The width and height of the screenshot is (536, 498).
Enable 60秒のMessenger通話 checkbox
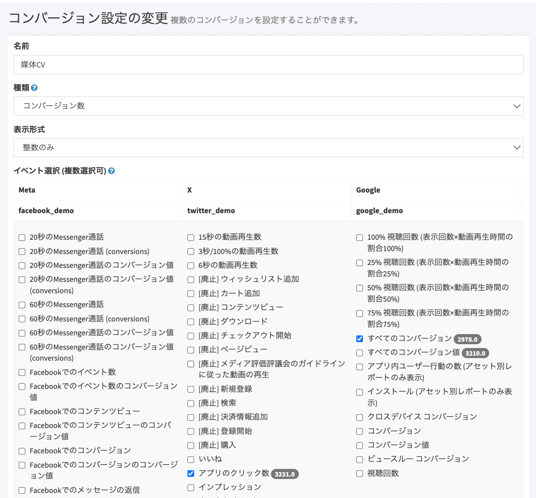(x=22, y=305)
